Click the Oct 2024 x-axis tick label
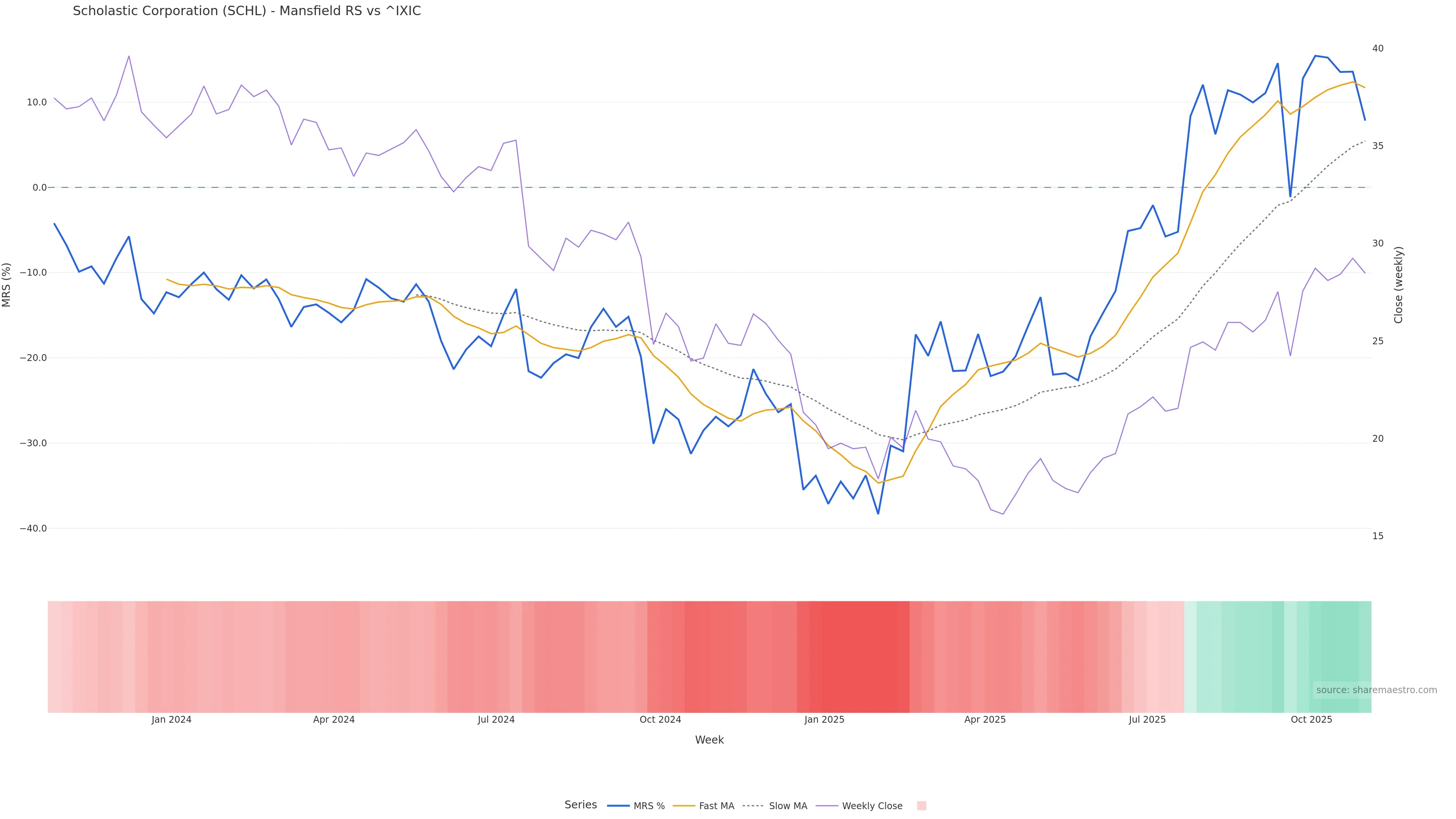The width and height of the screenshot is (1456, 819). tap(660, 720)
